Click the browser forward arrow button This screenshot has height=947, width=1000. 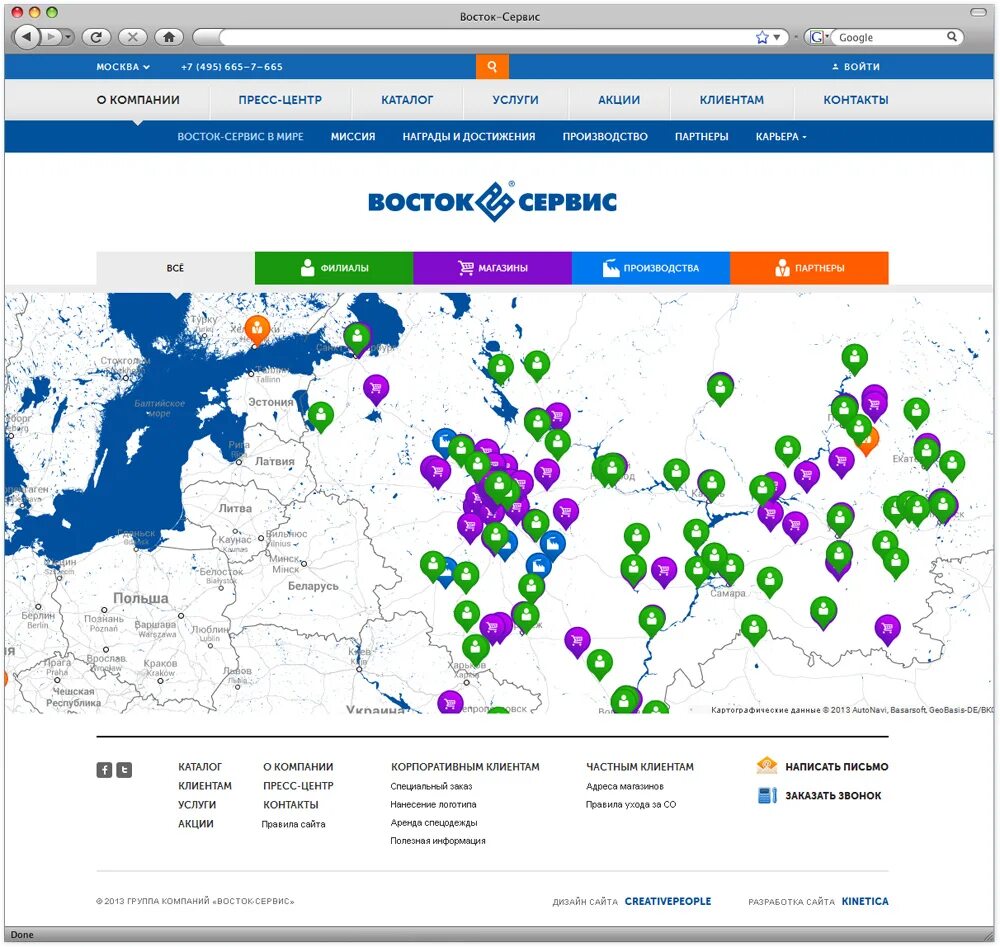51,37
